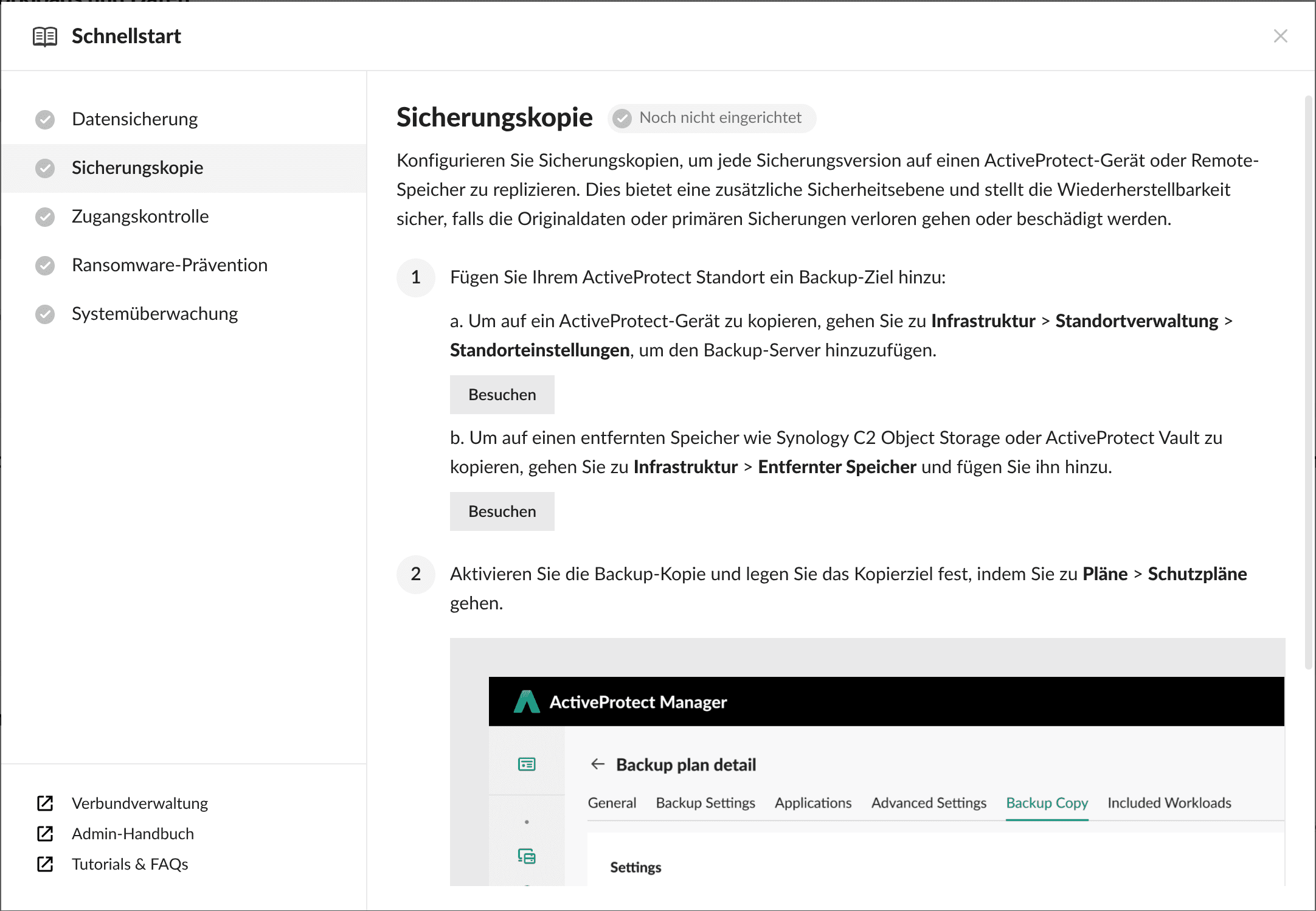1316x911 pixels.
Task: Open the Zugangskontrolle section
Action: (x=184, y=216)
